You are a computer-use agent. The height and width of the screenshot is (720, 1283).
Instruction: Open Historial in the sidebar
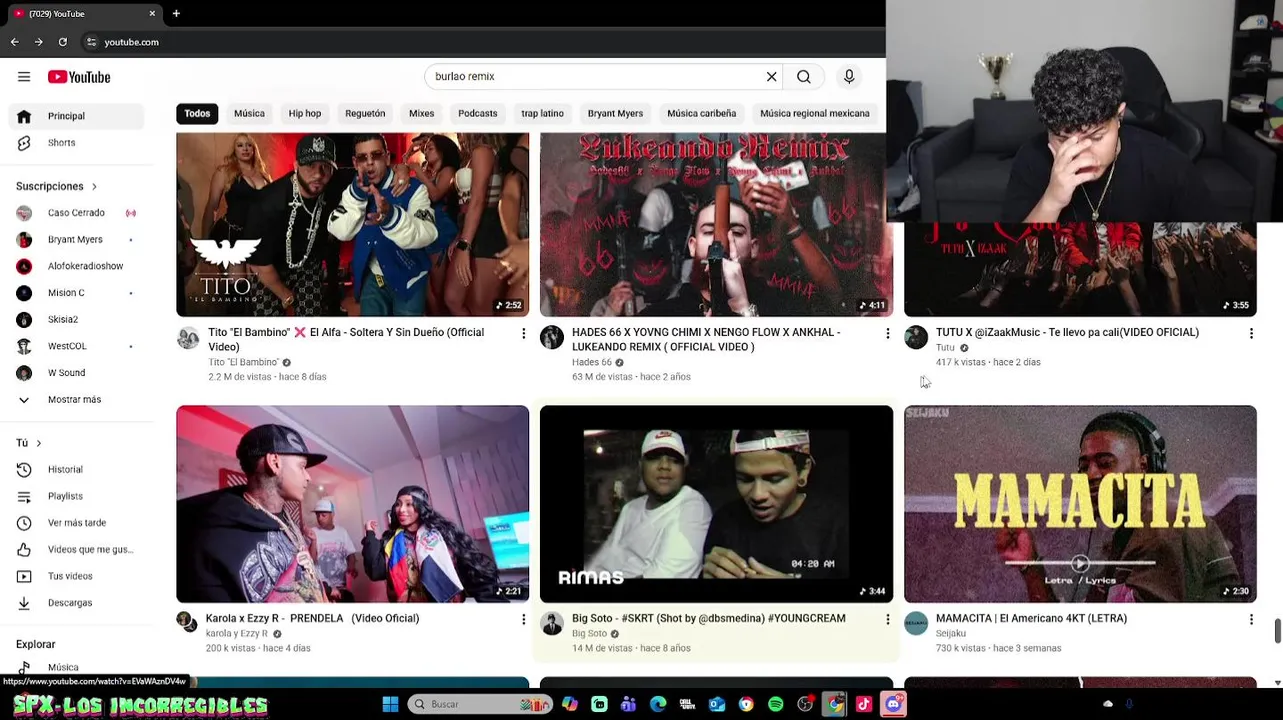pyautogui.click(x=76, y=469)
